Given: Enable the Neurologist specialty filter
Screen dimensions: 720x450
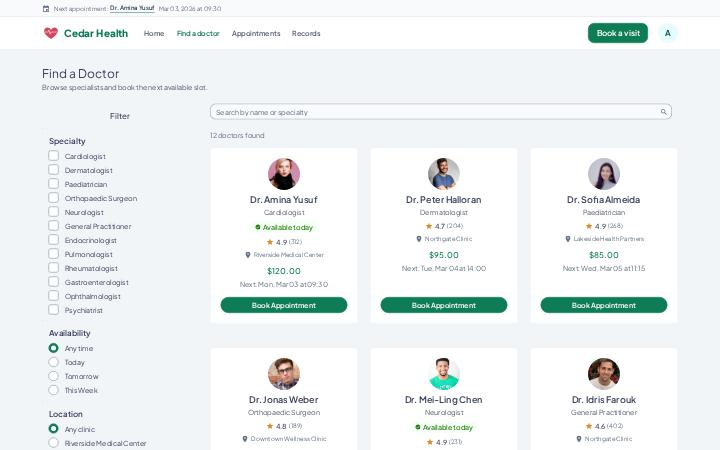Looking at the screenshot, I should point(54,212).
